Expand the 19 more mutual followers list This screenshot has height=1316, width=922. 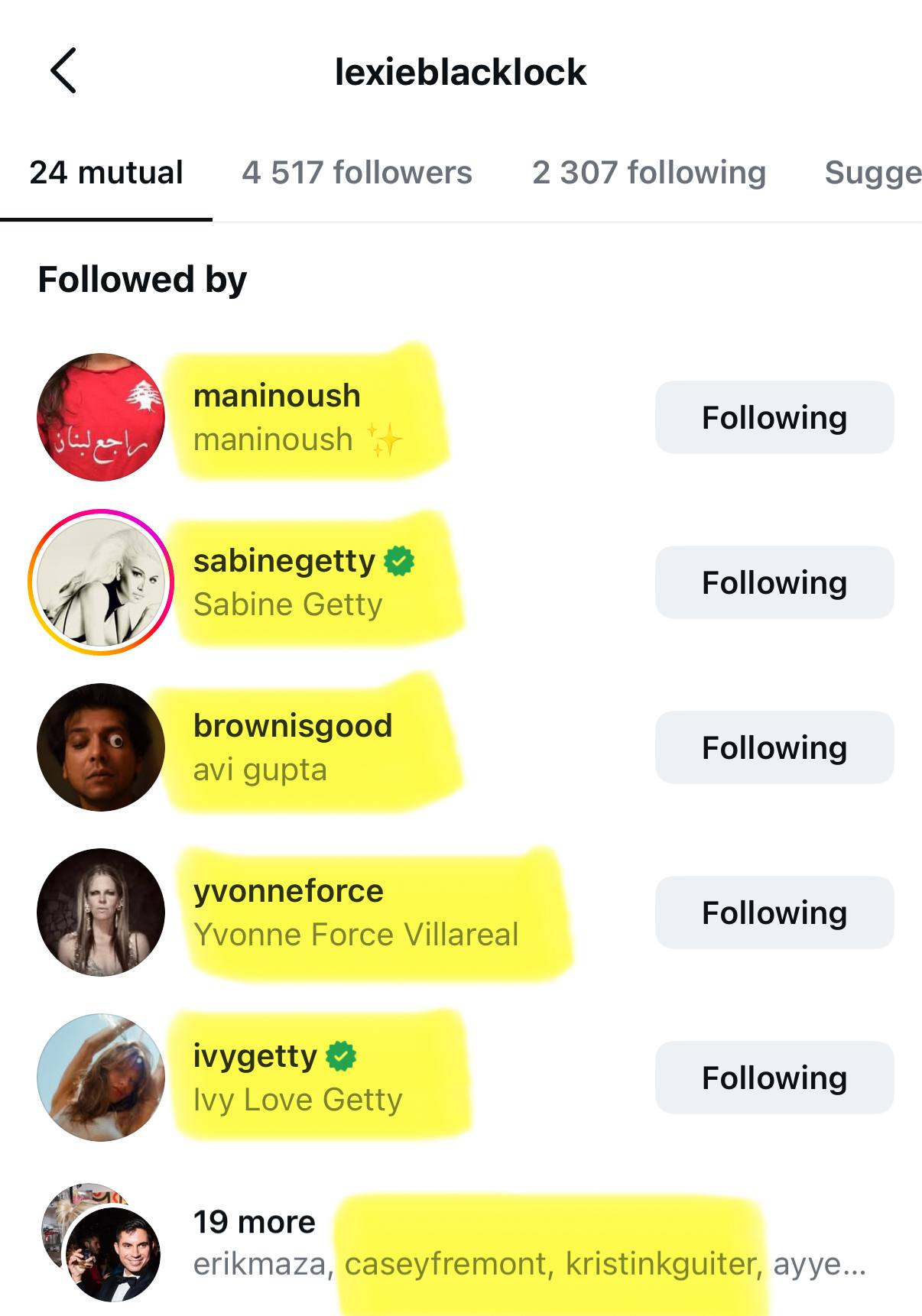(x=254, y=1222)
